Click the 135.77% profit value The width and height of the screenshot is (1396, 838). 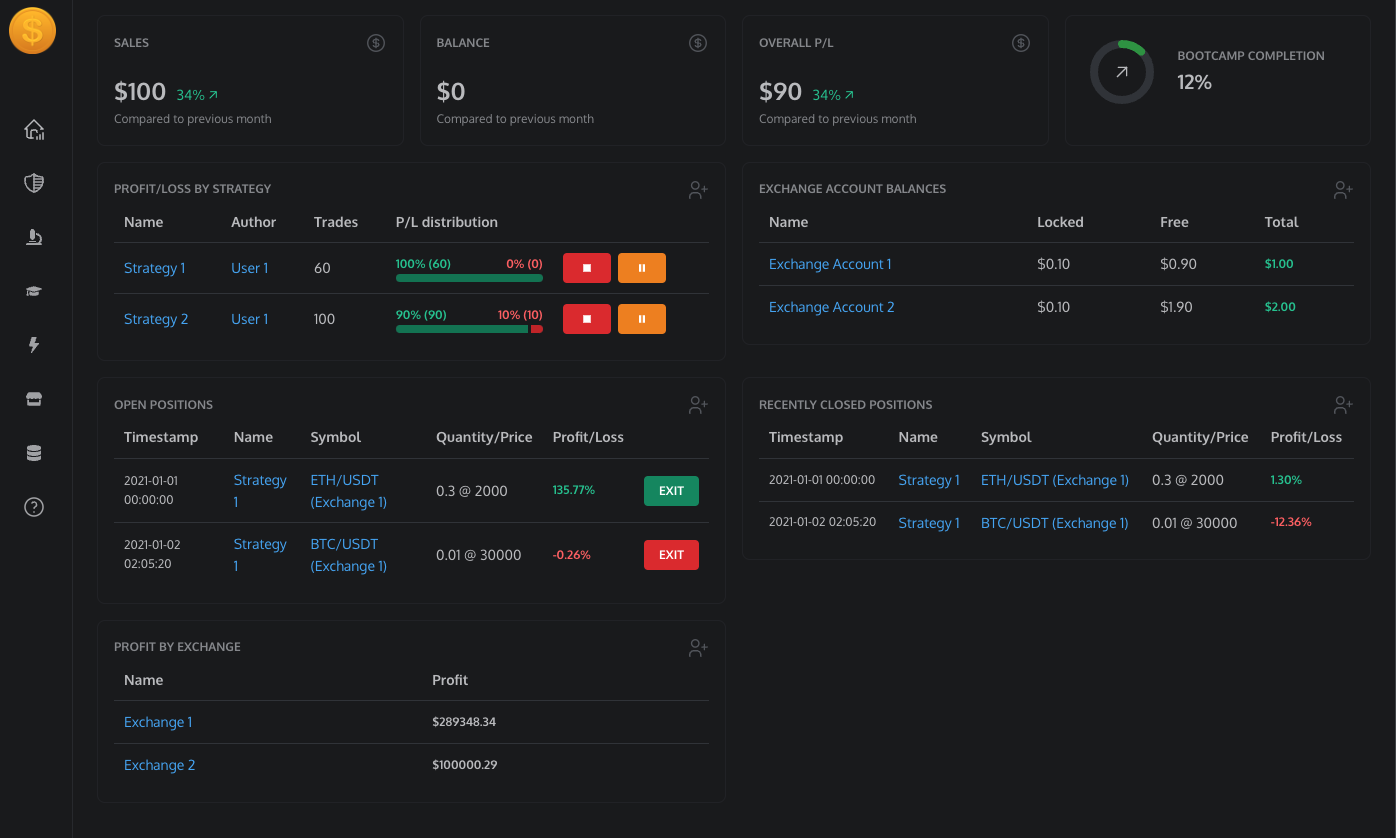pos(574,491)
